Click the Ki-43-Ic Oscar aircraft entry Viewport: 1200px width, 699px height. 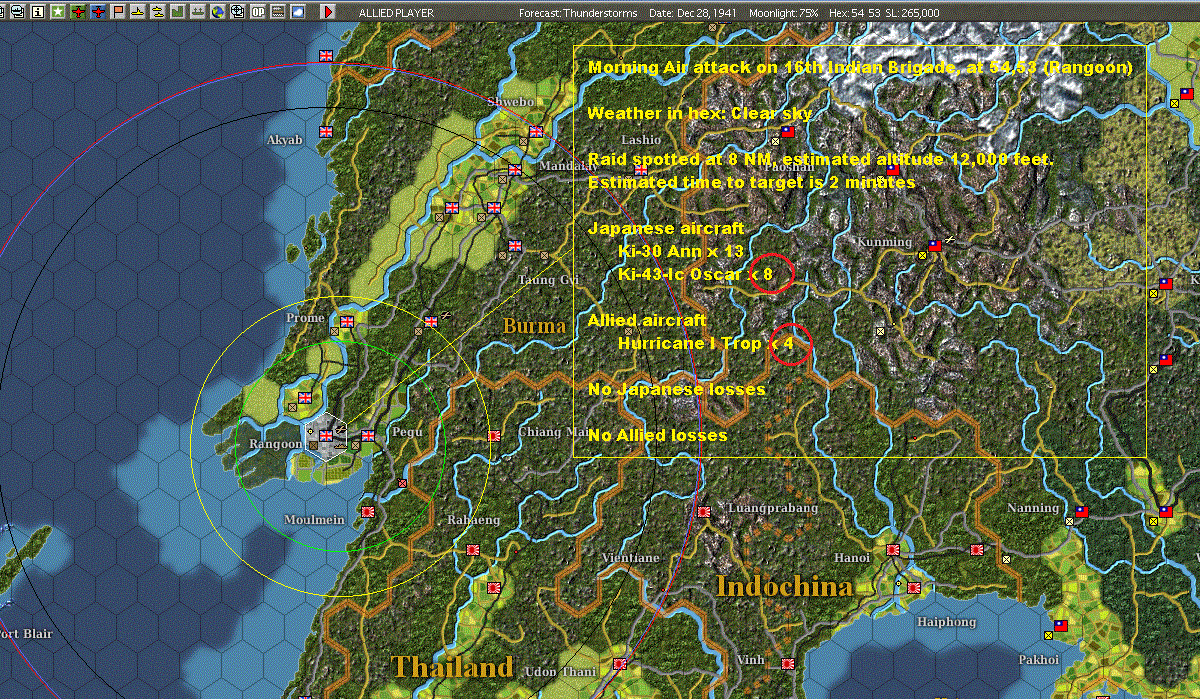tap(696, 274)
